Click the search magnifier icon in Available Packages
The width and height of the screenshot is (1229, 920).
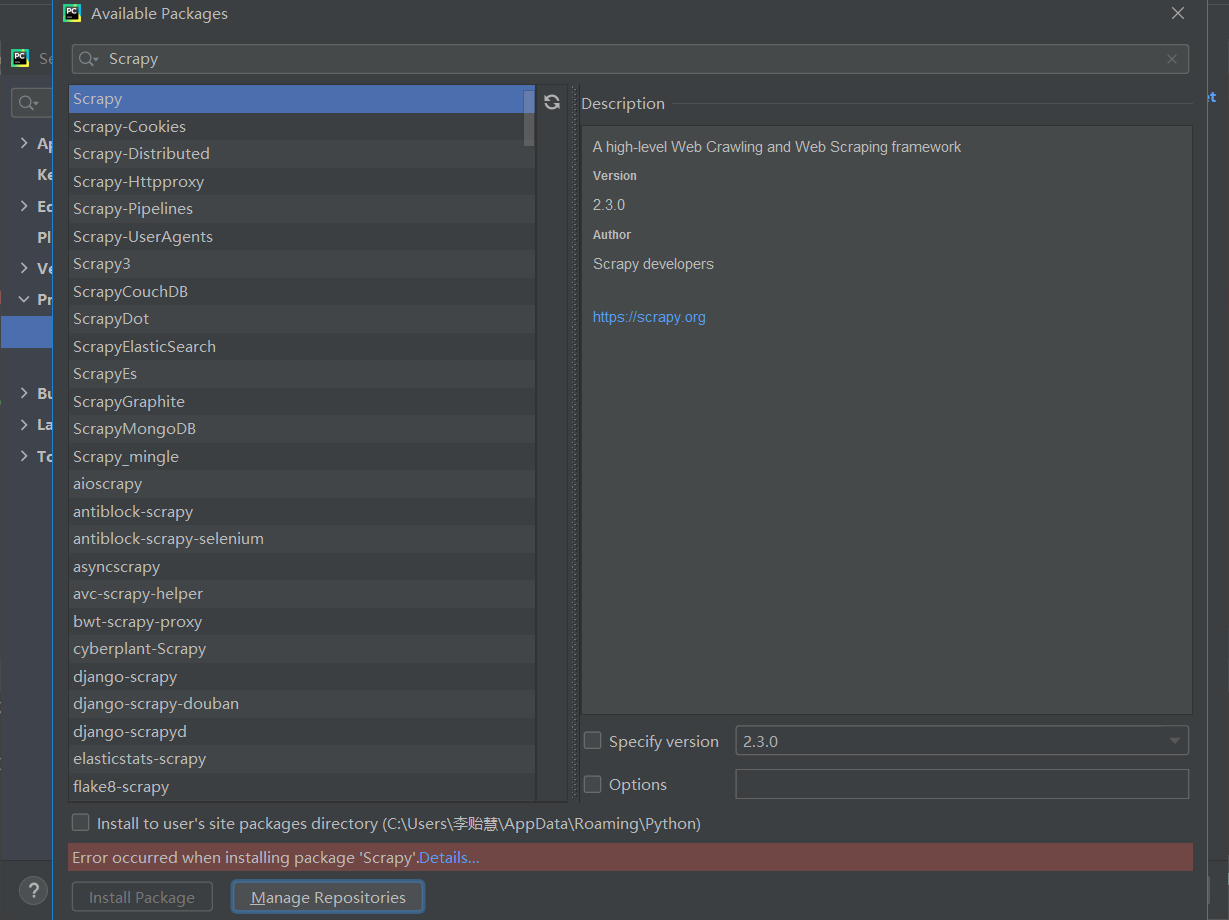[x=89, y=59]
